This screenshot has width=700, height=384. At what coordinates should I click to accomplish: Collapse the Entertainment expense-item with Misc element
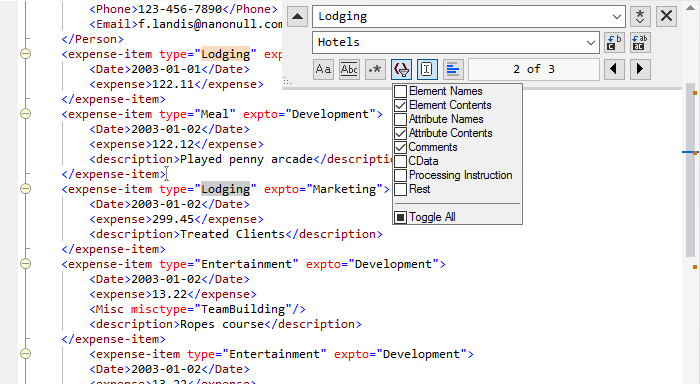click(x=26, y=264)
